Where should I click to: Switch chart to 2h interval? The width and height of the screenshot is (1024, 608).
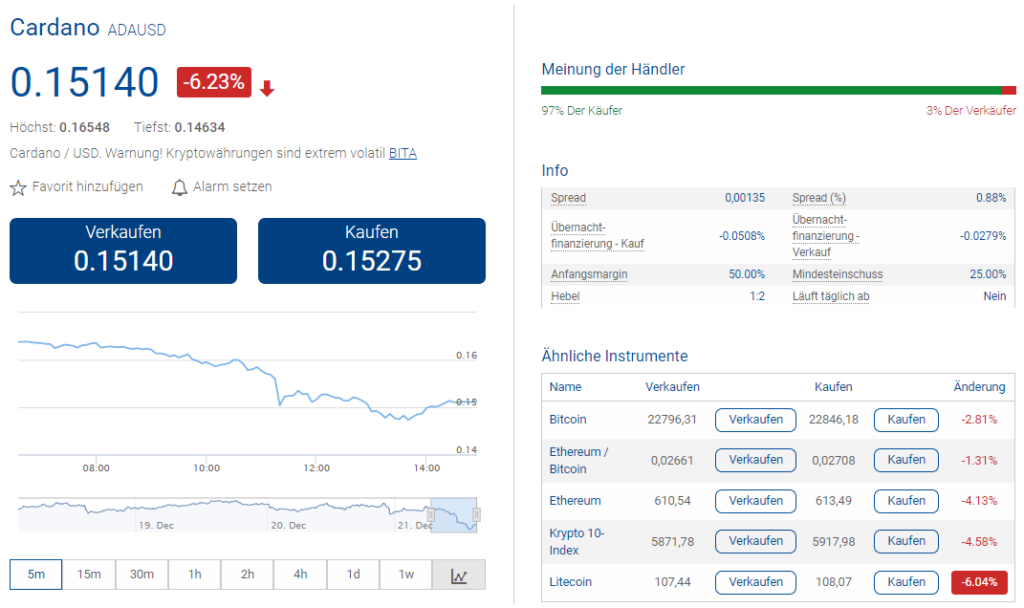point(248,575)
